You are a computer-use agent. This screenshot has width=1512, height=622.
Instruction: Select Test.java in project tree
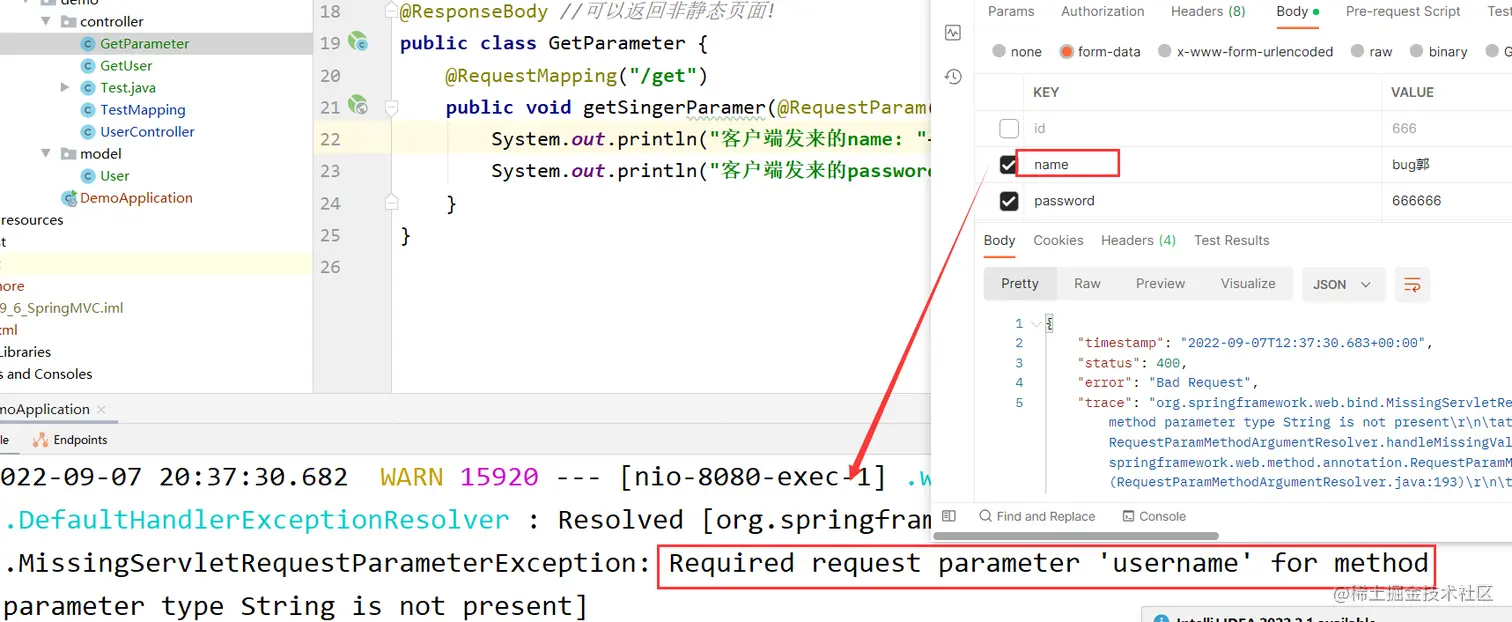(x=127, y=88)
